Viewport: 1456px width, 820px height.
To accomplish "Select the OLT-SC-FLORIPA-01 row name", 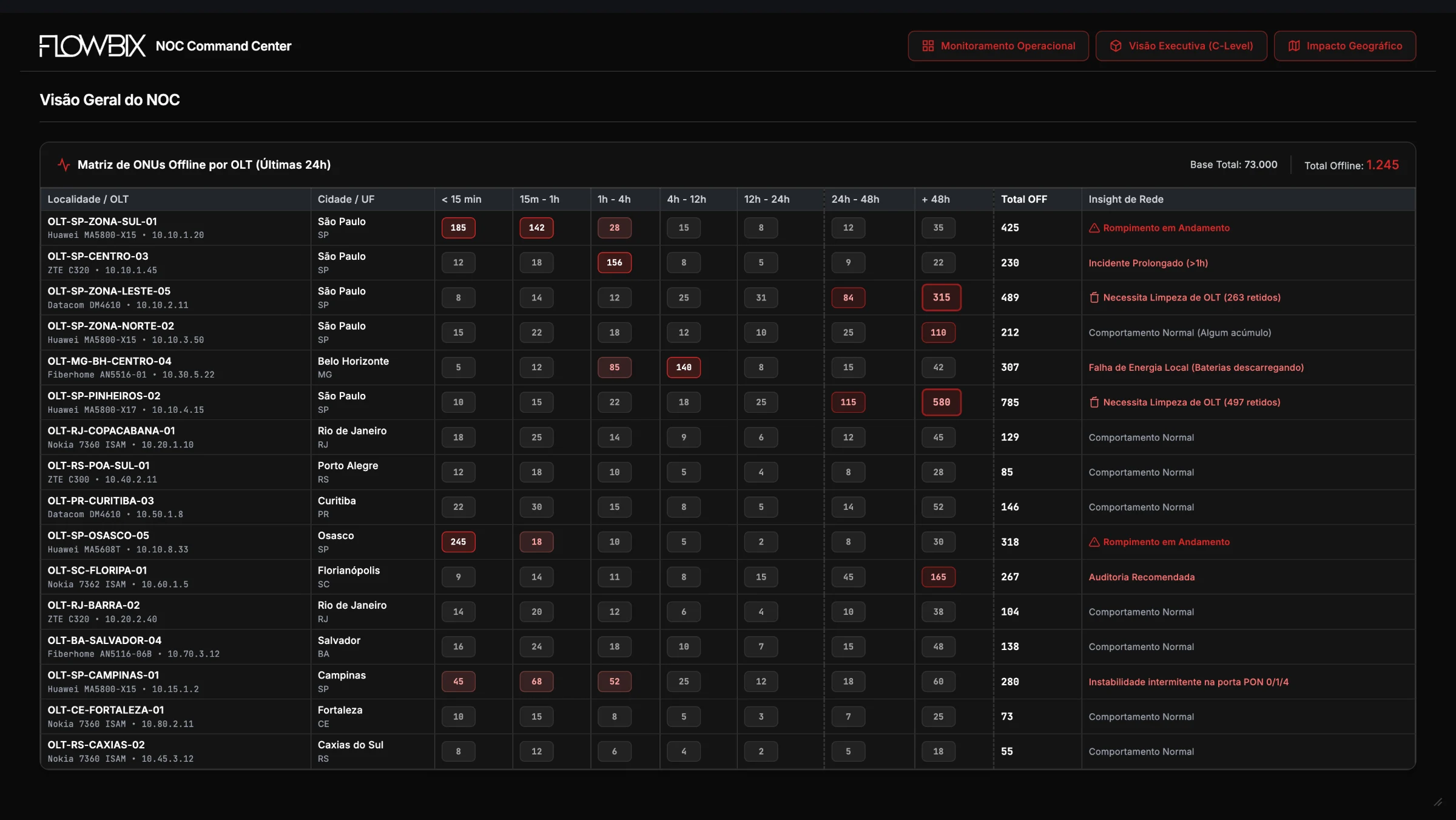I will coord(97,571).
